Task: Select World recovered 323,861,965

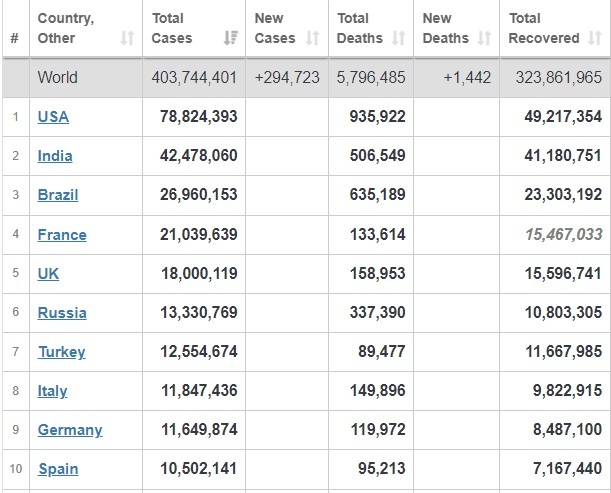Action: [559, 78]
